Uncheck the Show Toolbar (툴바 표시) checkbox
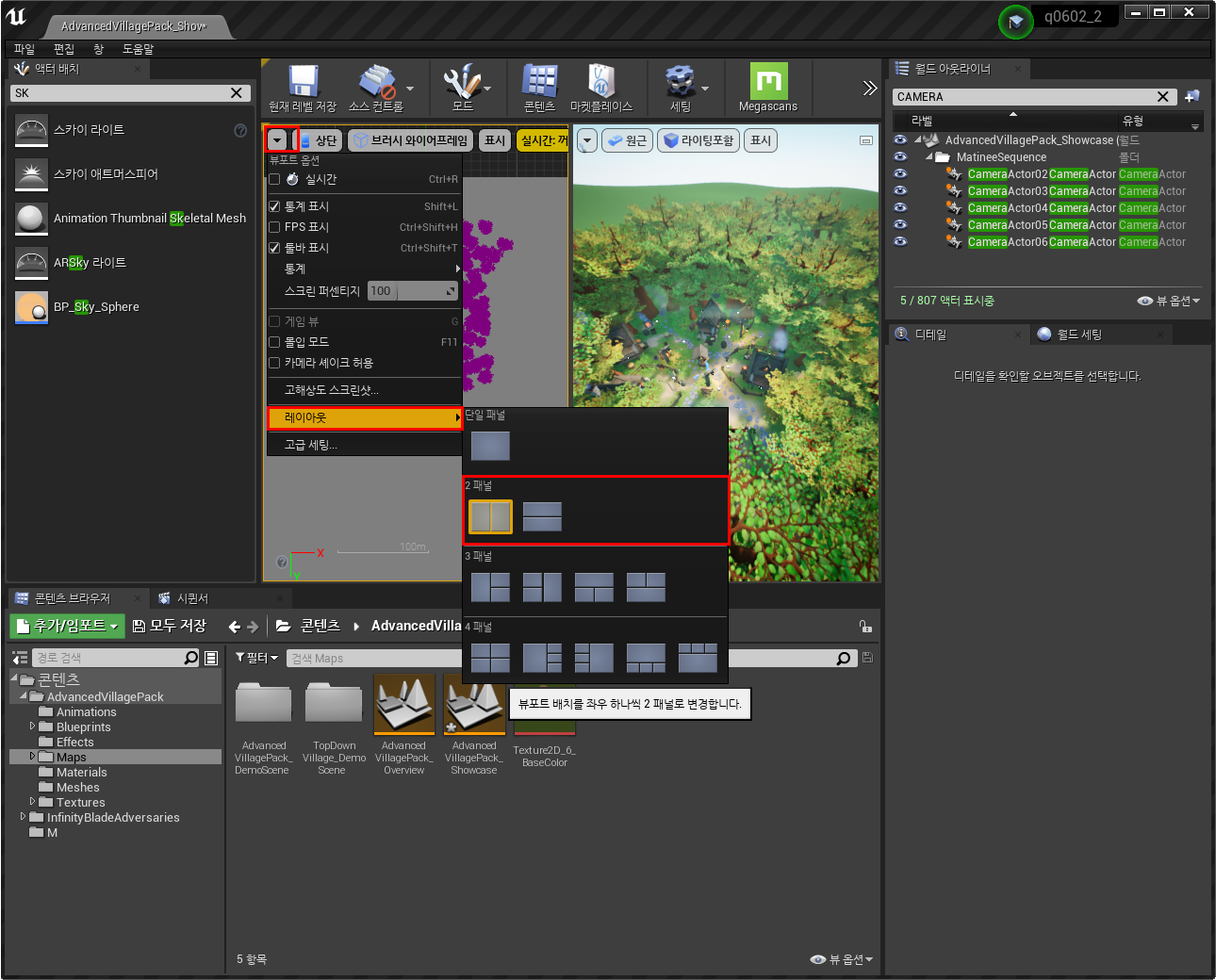The width and height of the screenshot is (1216, 980). pyautogui.click(x=274, y=248)
